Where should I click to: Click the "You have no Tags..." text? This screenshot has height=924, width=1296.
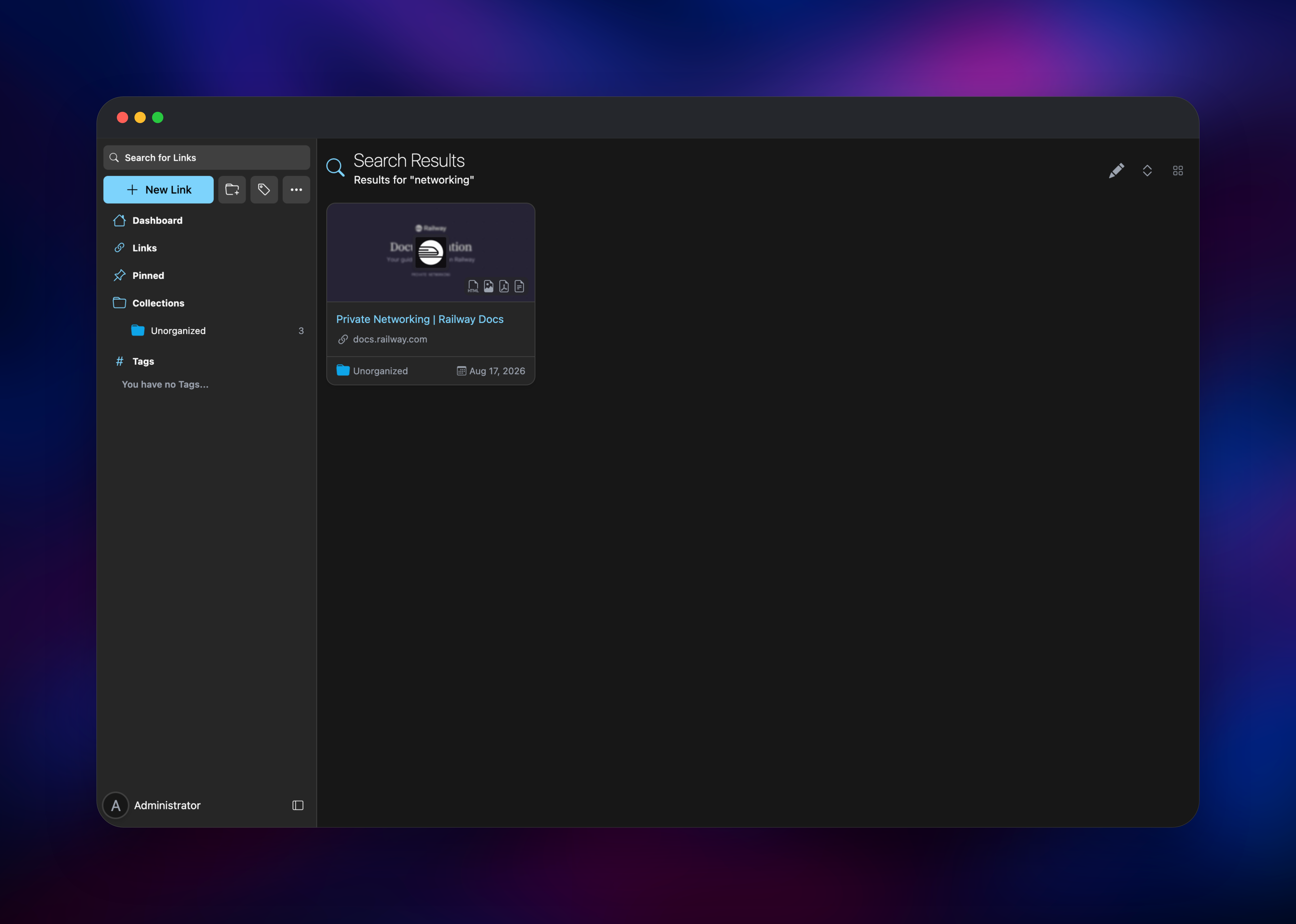point(165,385)
